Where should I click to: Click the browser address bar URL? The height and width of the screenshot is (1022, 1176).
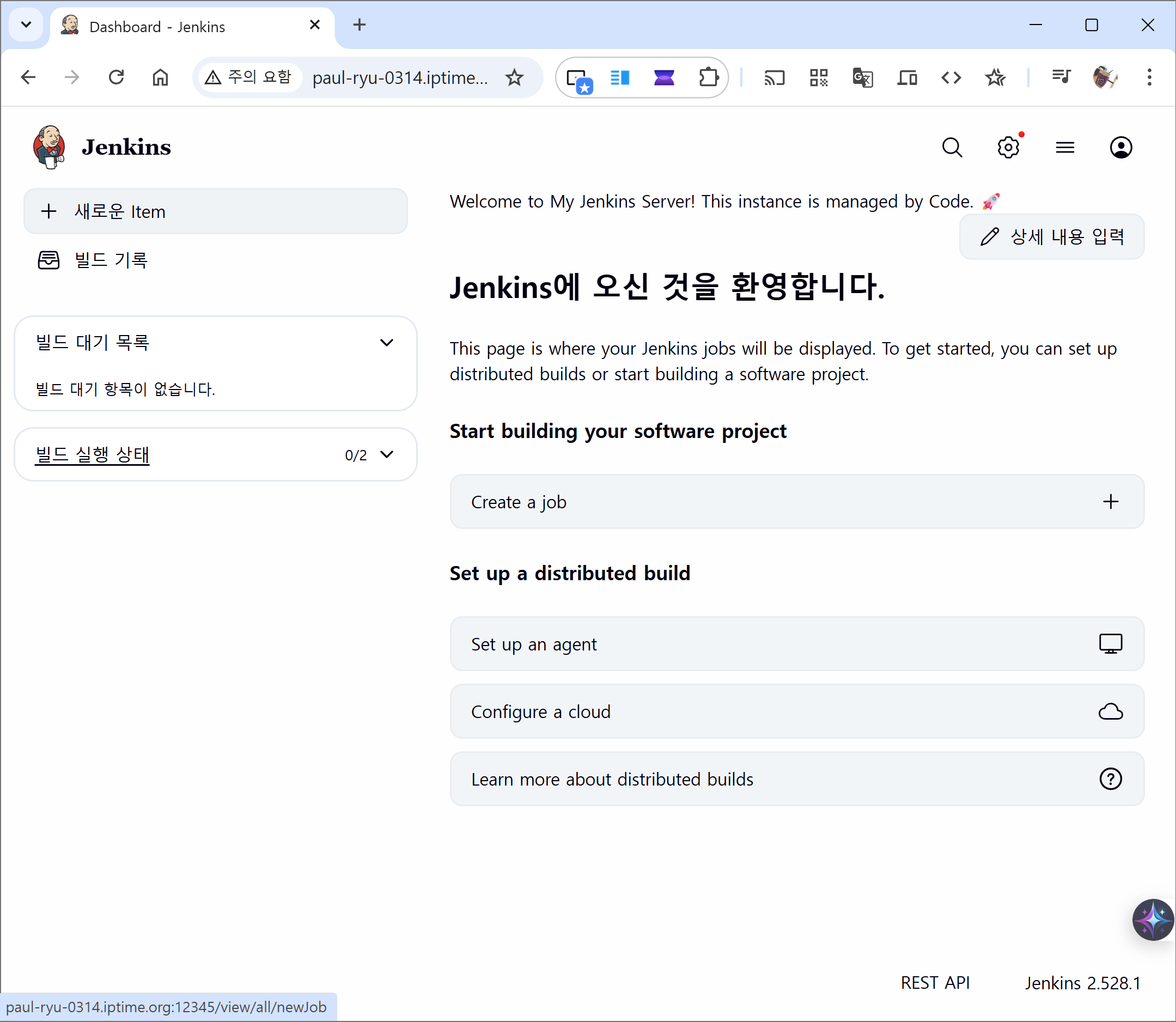point(399,77)
